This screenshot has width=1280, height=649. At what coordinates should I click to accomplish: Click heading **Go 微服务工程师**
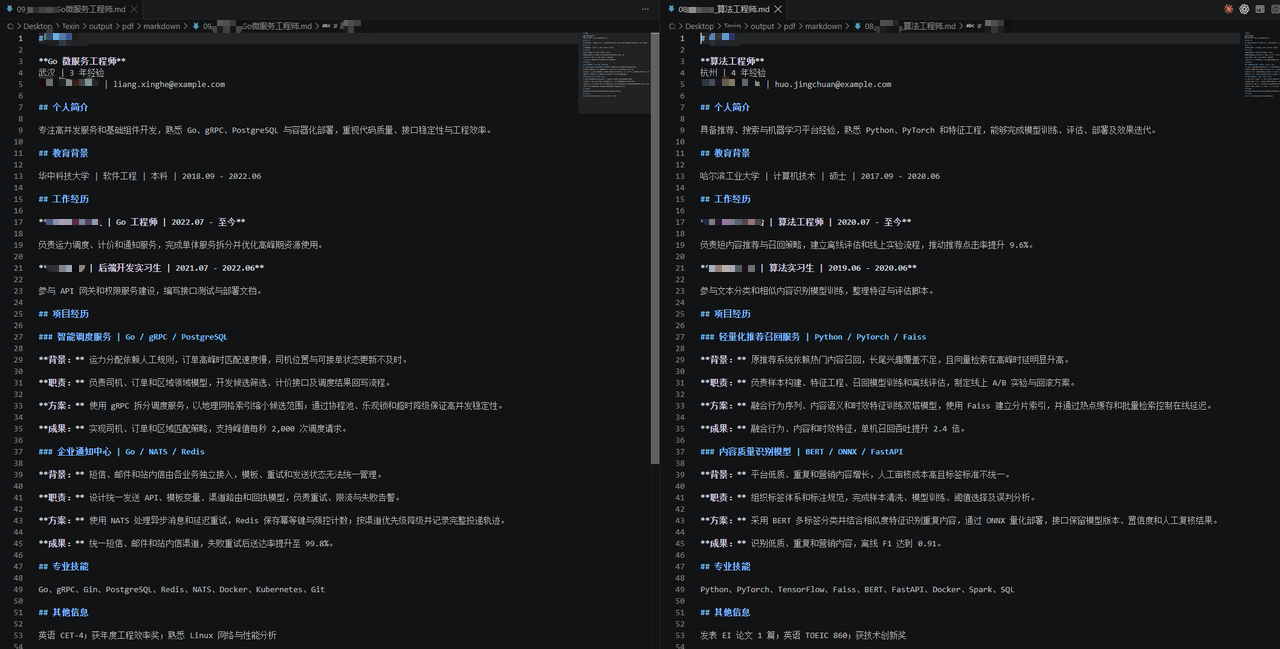(82, 61)
